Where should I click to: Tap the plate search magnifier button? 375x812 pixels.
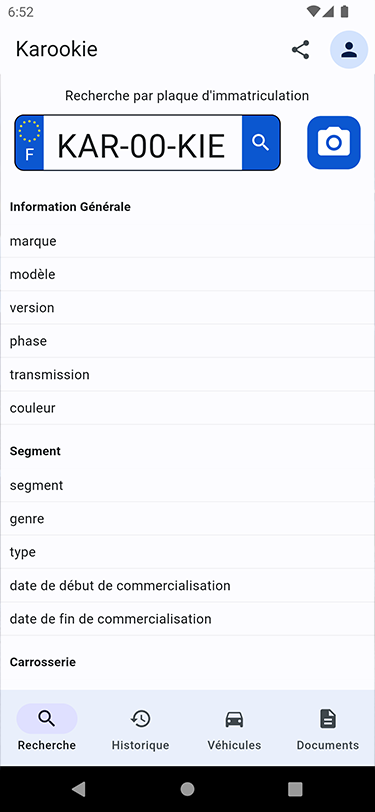[x=261, y=142]
